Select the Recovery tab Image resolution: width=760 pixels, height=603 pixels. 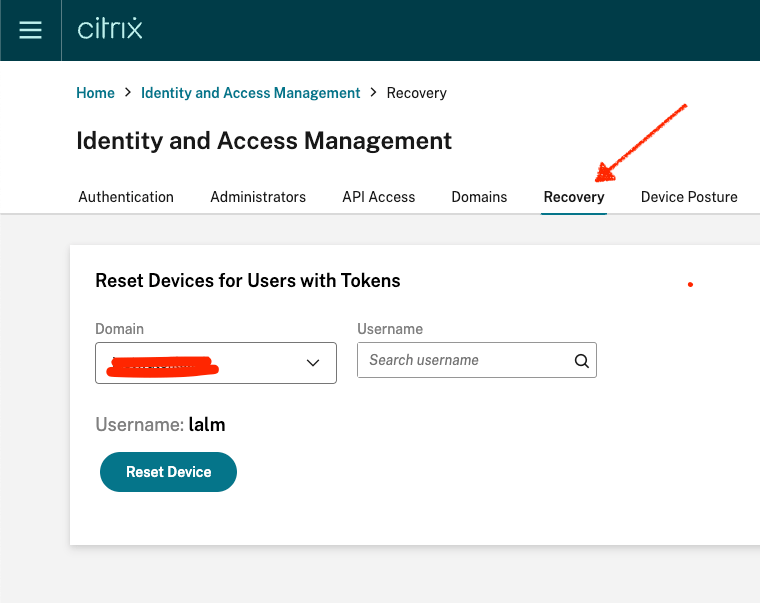[574, 197]
